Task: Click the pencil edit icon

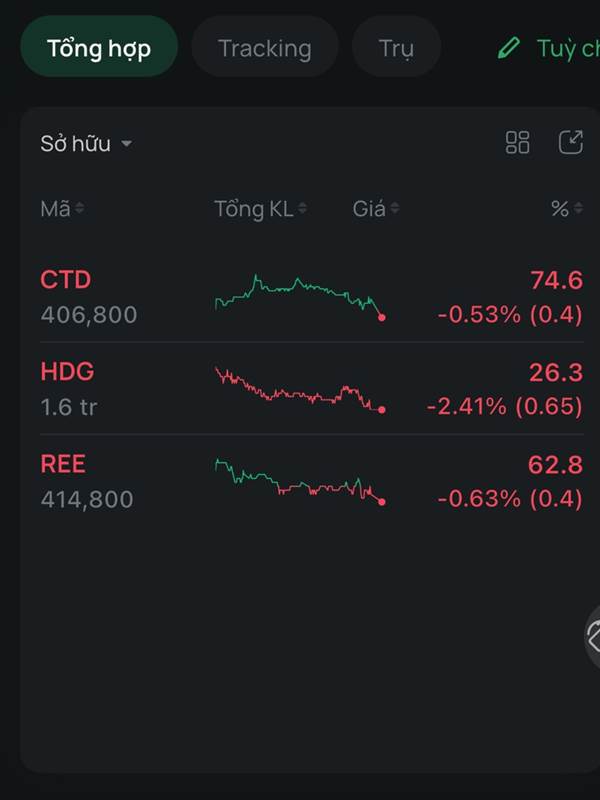Action: [509, 48]
